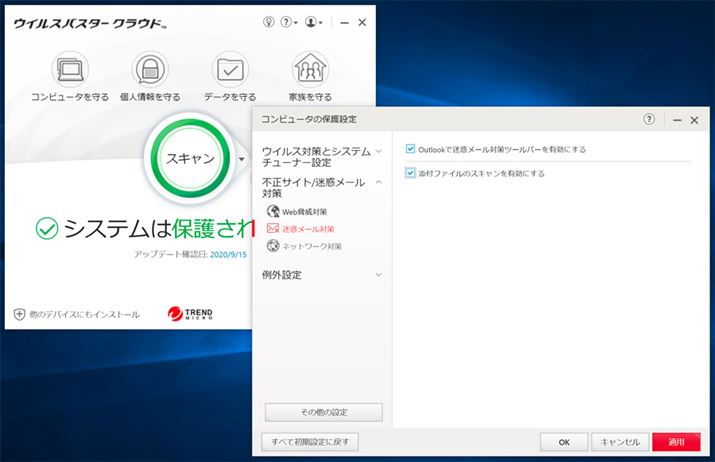This screenshot has width=715, height=462.
Task: Click the green protected status checkmark icon
Action: [47, 228]
